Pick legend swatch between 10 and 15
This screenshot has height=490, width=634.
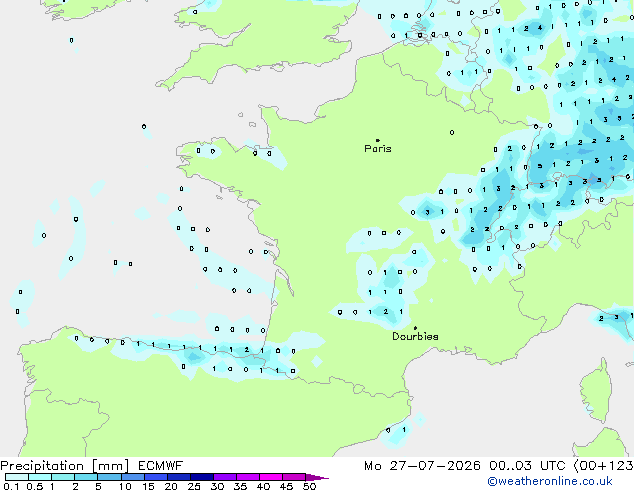[133, 477]
